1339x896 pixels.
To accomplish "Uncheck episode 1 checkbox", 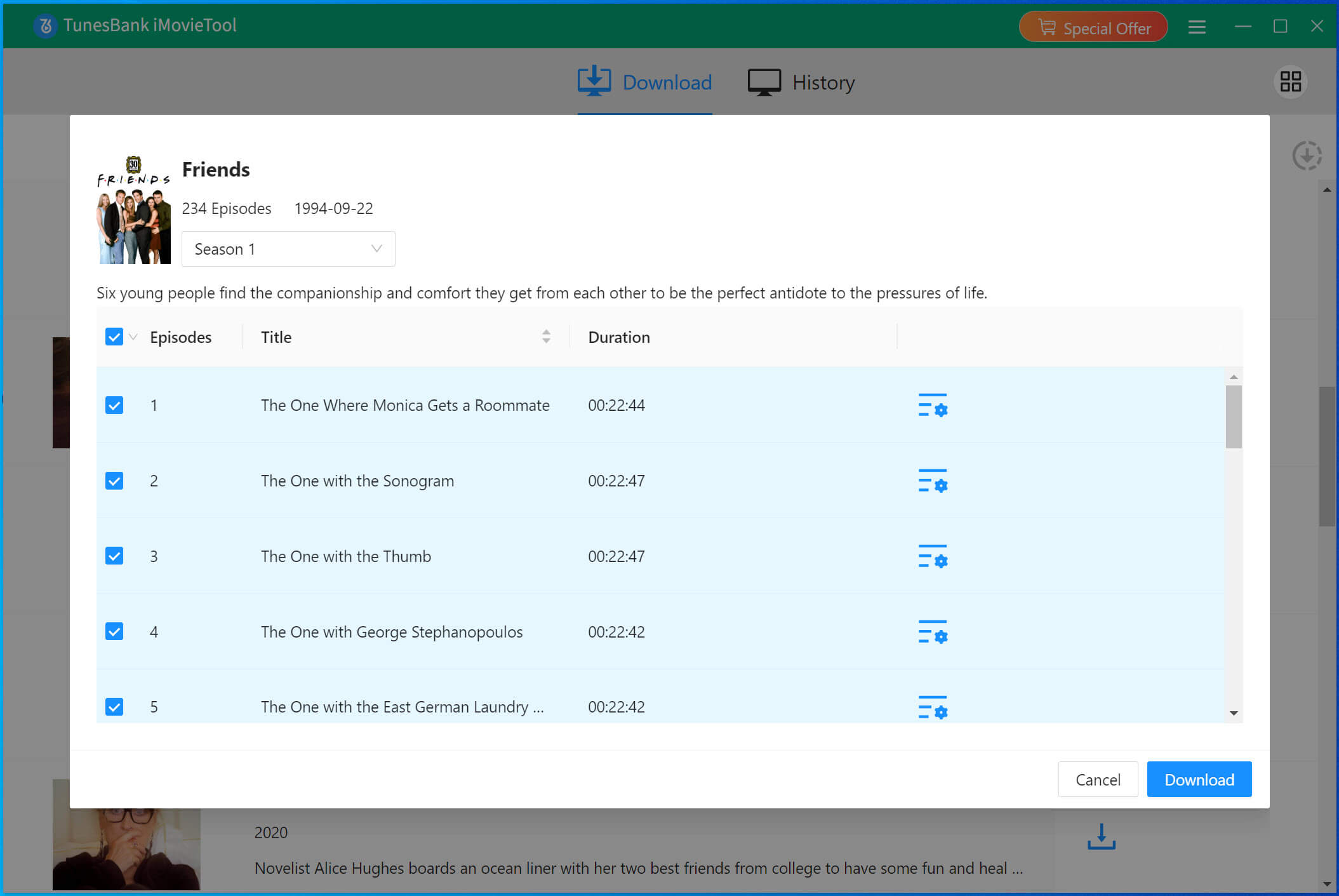I will (114, 405).
